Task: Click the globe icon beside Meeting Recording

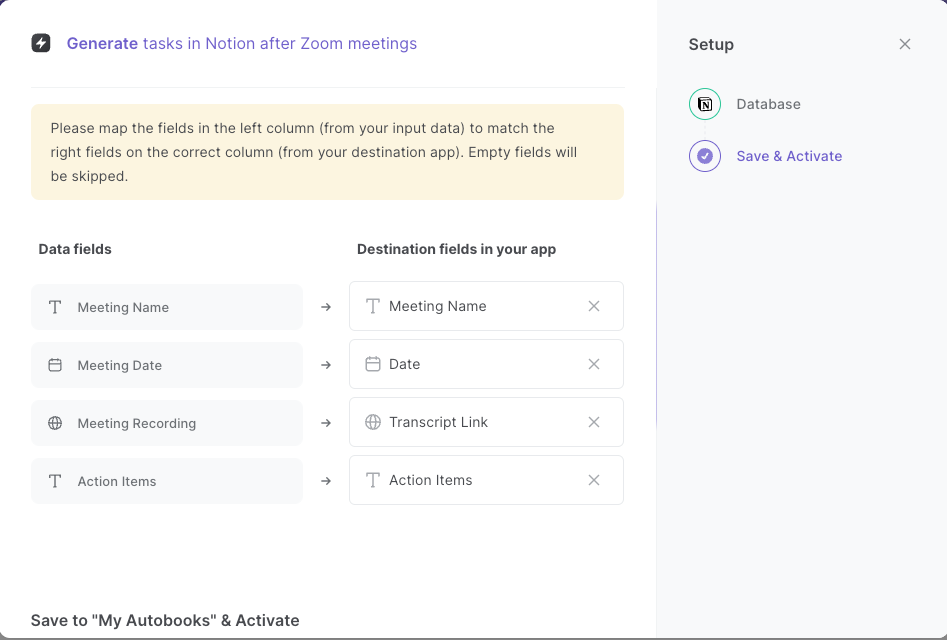Action: point(55,423)
